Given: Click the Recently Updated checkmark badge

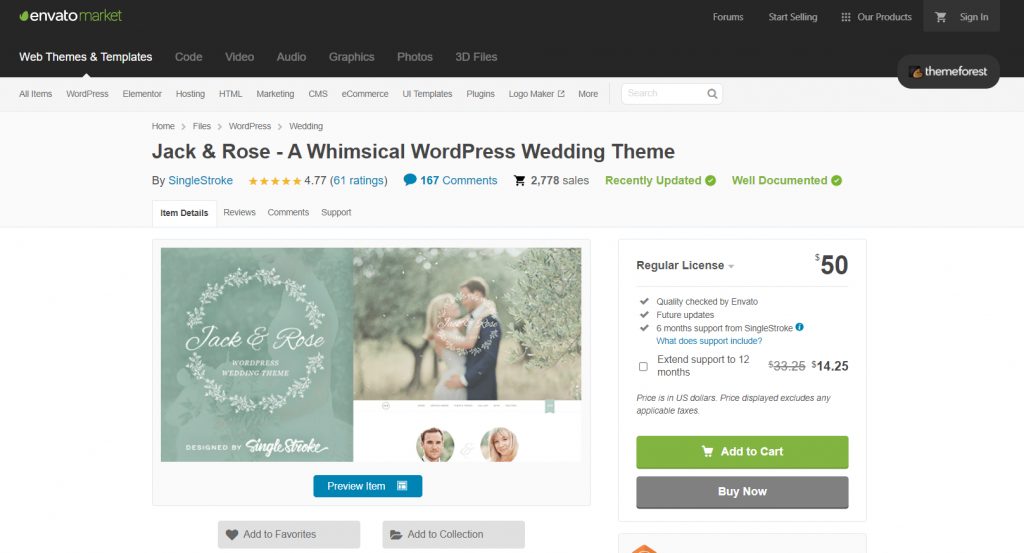Looking at the screenshot, I should [711, 180].
